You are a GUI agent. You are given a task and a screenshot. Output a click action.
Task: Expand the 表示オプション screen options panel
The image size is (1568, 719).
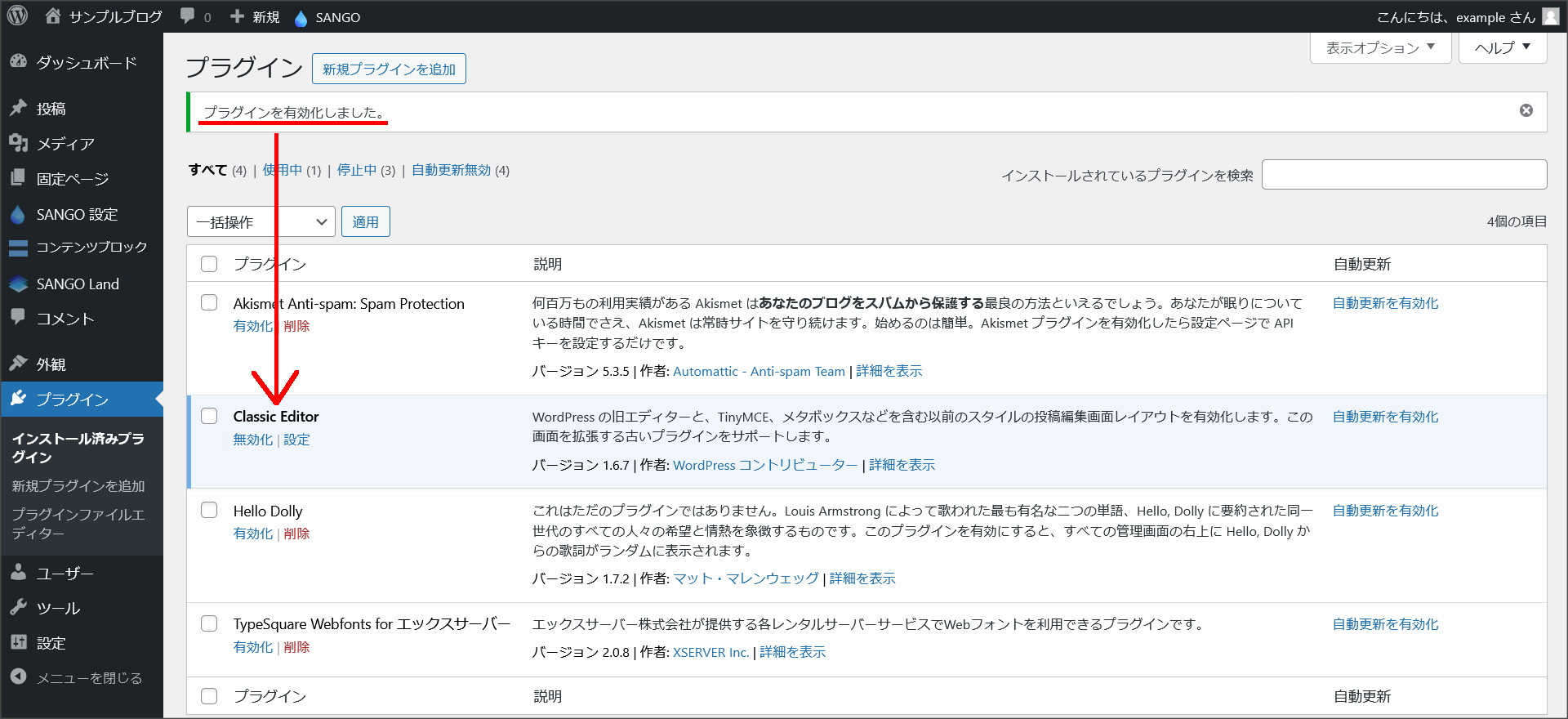click(x=1379, y=47)
